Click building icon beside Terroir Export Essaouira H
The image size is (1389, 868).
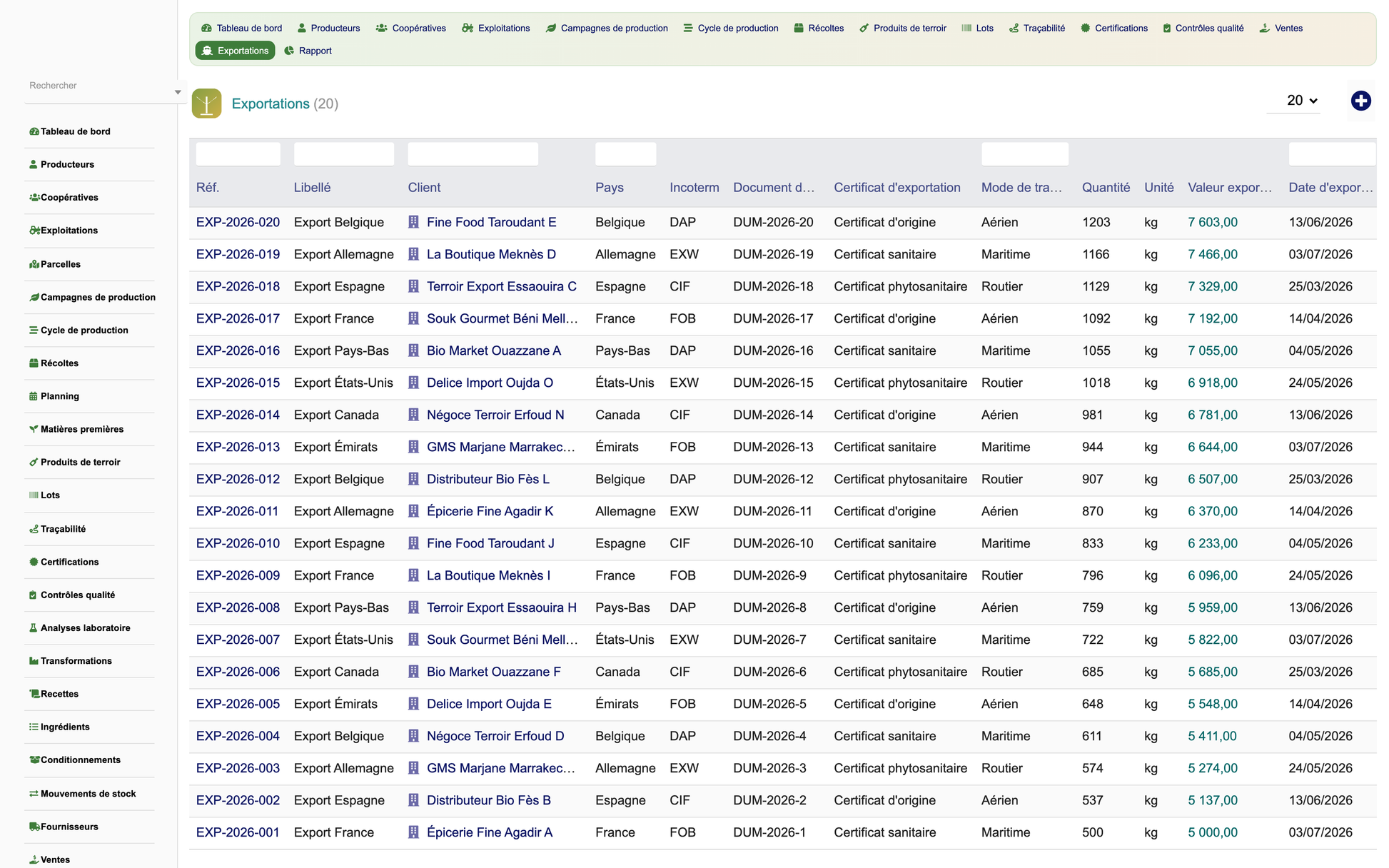click(x=413, y=607)
